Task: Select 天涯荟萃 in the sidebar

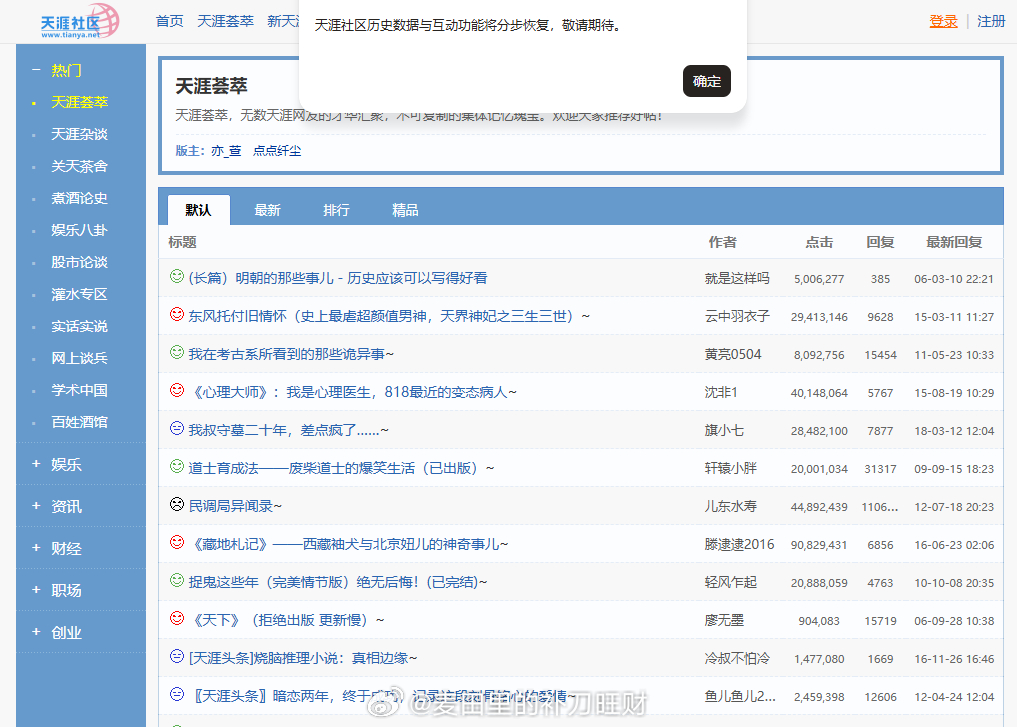Action: 80,102
